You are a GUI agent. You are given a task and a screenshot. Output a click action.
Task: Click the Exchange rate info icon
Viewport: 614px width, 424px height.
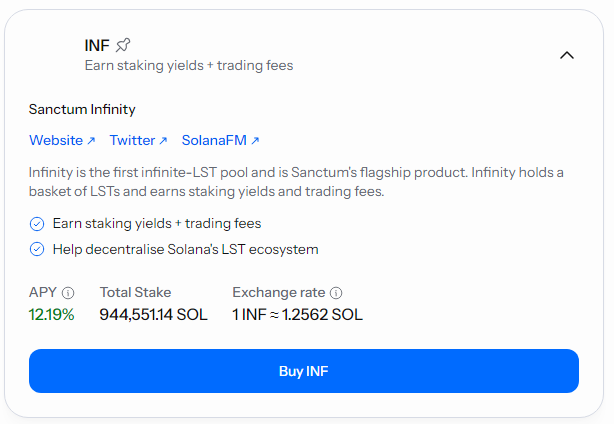(336, 293)
